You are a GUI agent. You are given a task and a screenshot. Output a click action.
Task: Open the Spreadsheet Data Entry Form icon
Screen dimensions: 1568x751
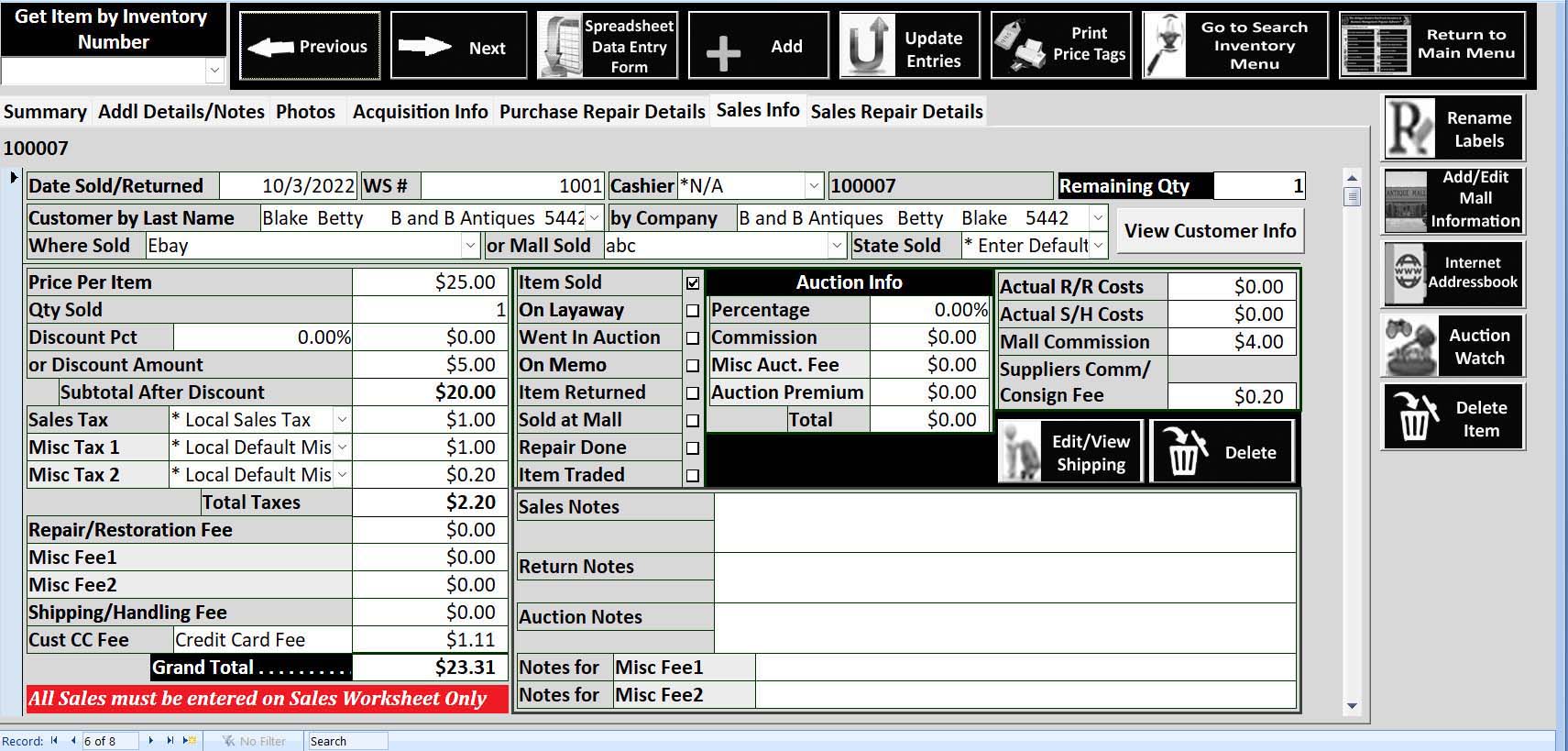coord(560,46)
